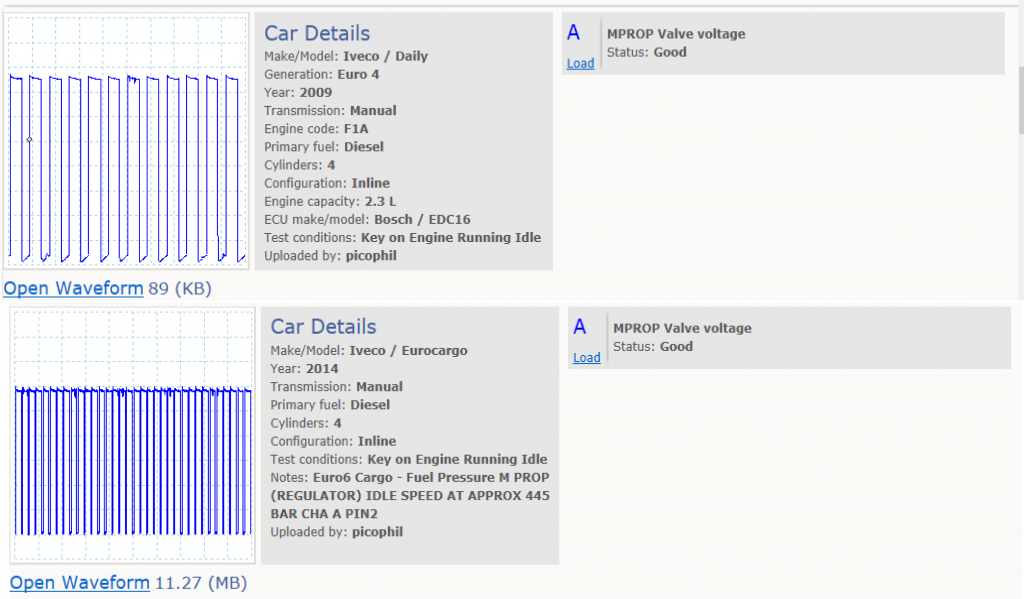Click 'MPROP Valve voltage' title in the Daily entry

click(676, 34)
